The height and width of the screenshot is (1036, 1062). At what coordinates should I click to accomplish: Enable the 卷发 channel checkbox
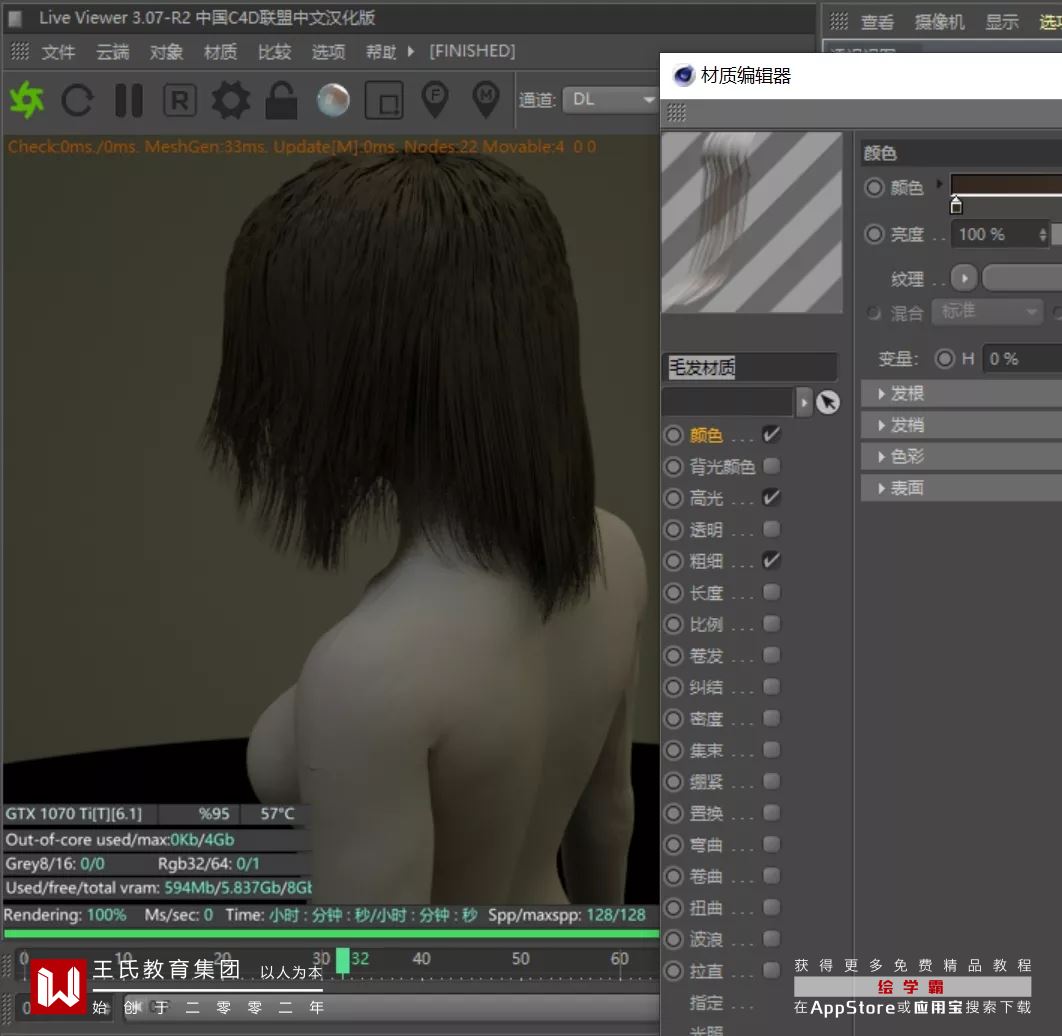[771, 656]
